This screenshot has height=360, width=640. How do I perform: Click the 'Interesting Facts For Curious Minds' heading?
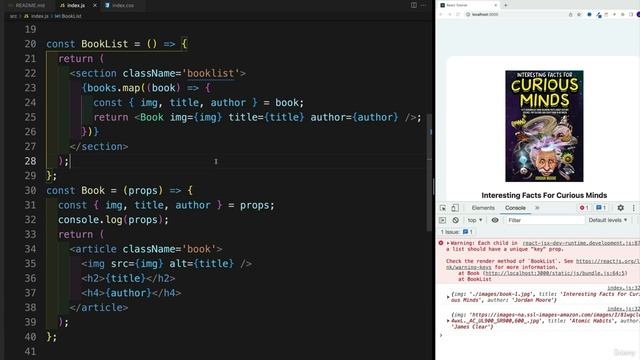pos(544,195)
